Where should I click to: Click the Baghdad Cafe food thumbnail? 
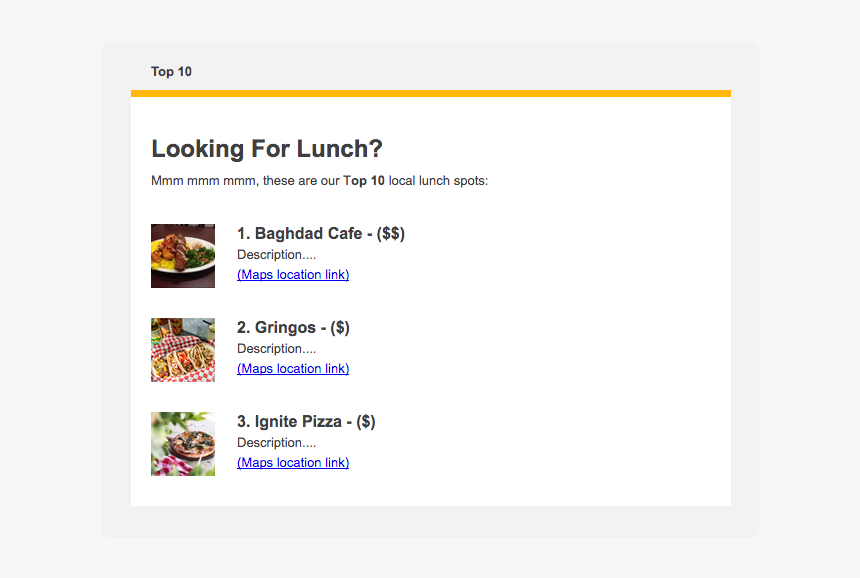(183, 256)
